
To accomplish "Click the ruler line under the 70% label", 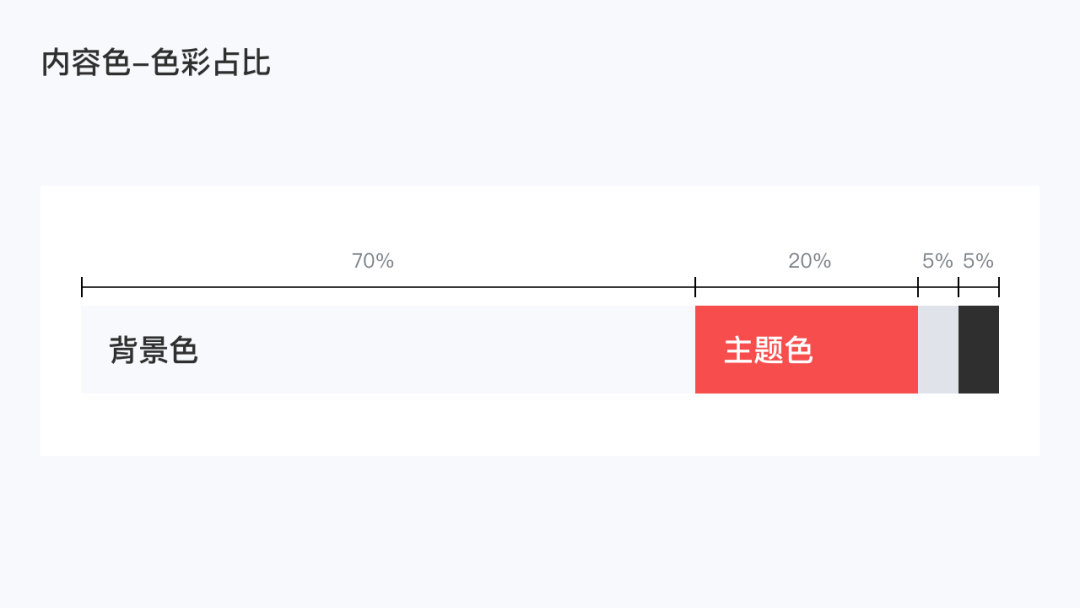I will point(388,287).
